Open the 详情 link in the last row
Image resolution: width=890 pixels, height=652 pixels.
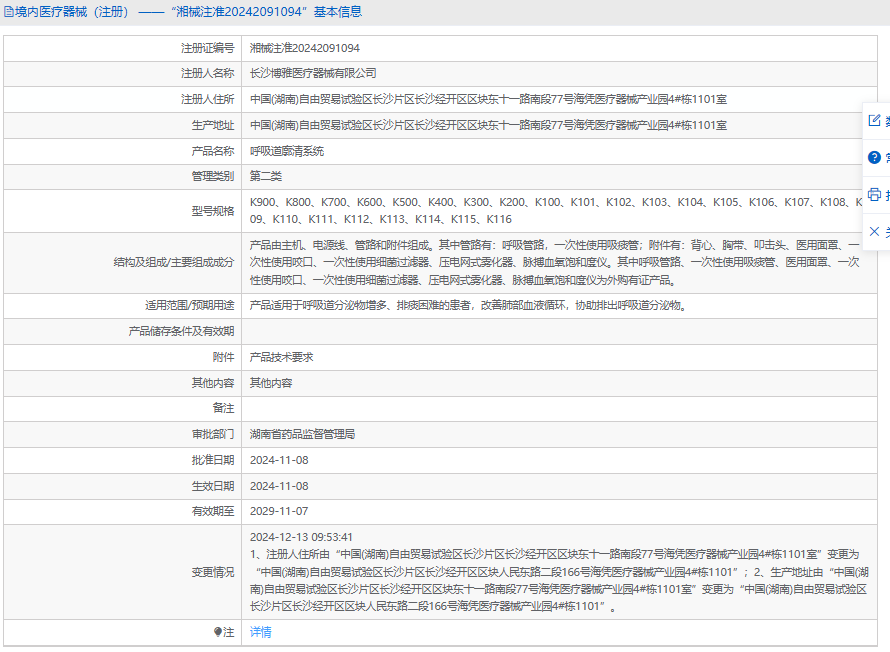tap(261, 632)
